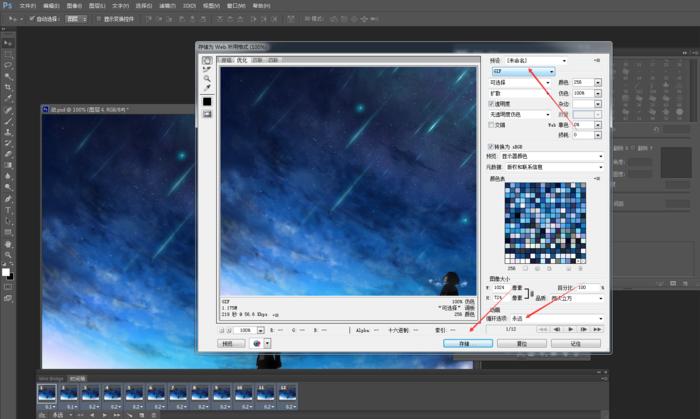Click the foreground color swatch in toolbar

(x=5, y=272)
